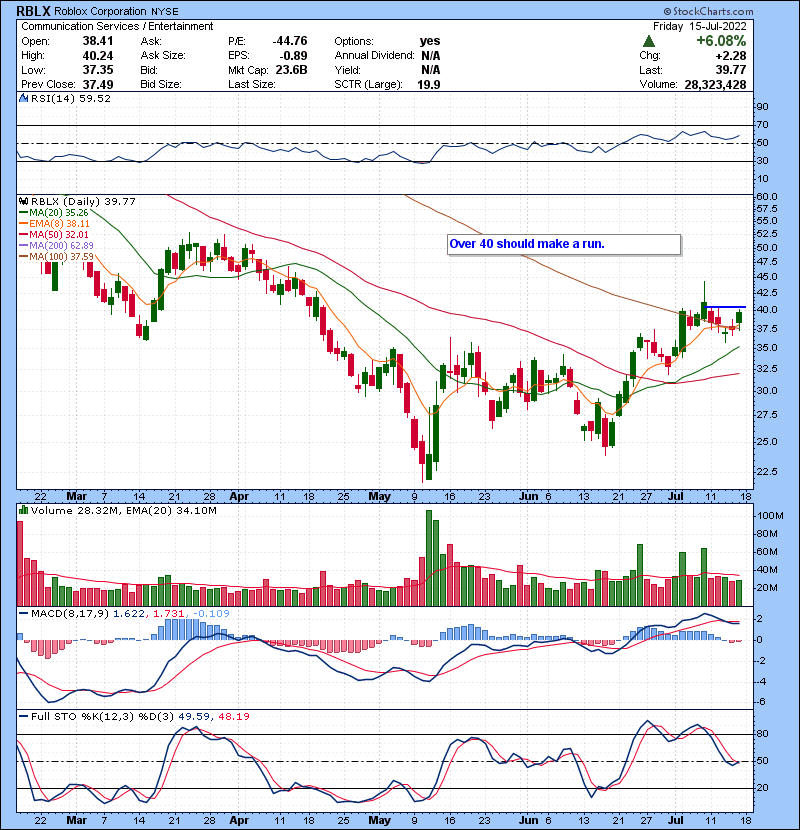Click the RSI(14) line chart icon
The image size is (800, 830).
click(24, 99)
